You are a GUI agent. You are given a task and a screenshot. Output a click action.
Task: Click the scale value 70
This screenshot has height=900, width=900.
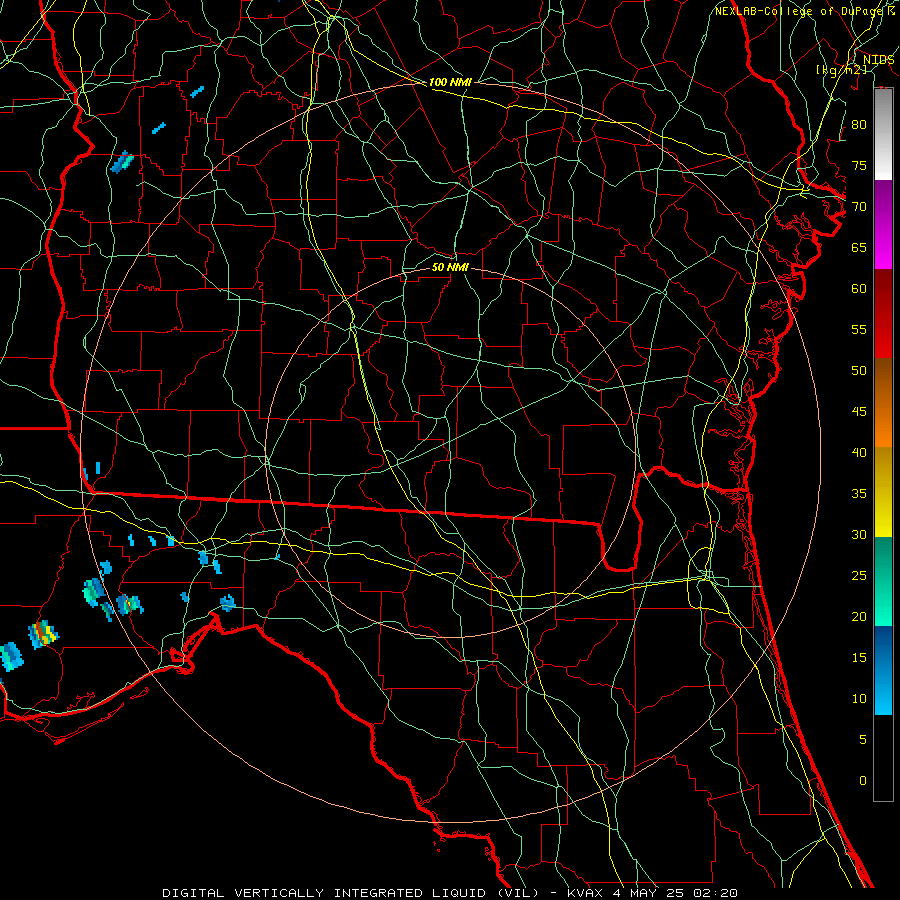point(859,207)
